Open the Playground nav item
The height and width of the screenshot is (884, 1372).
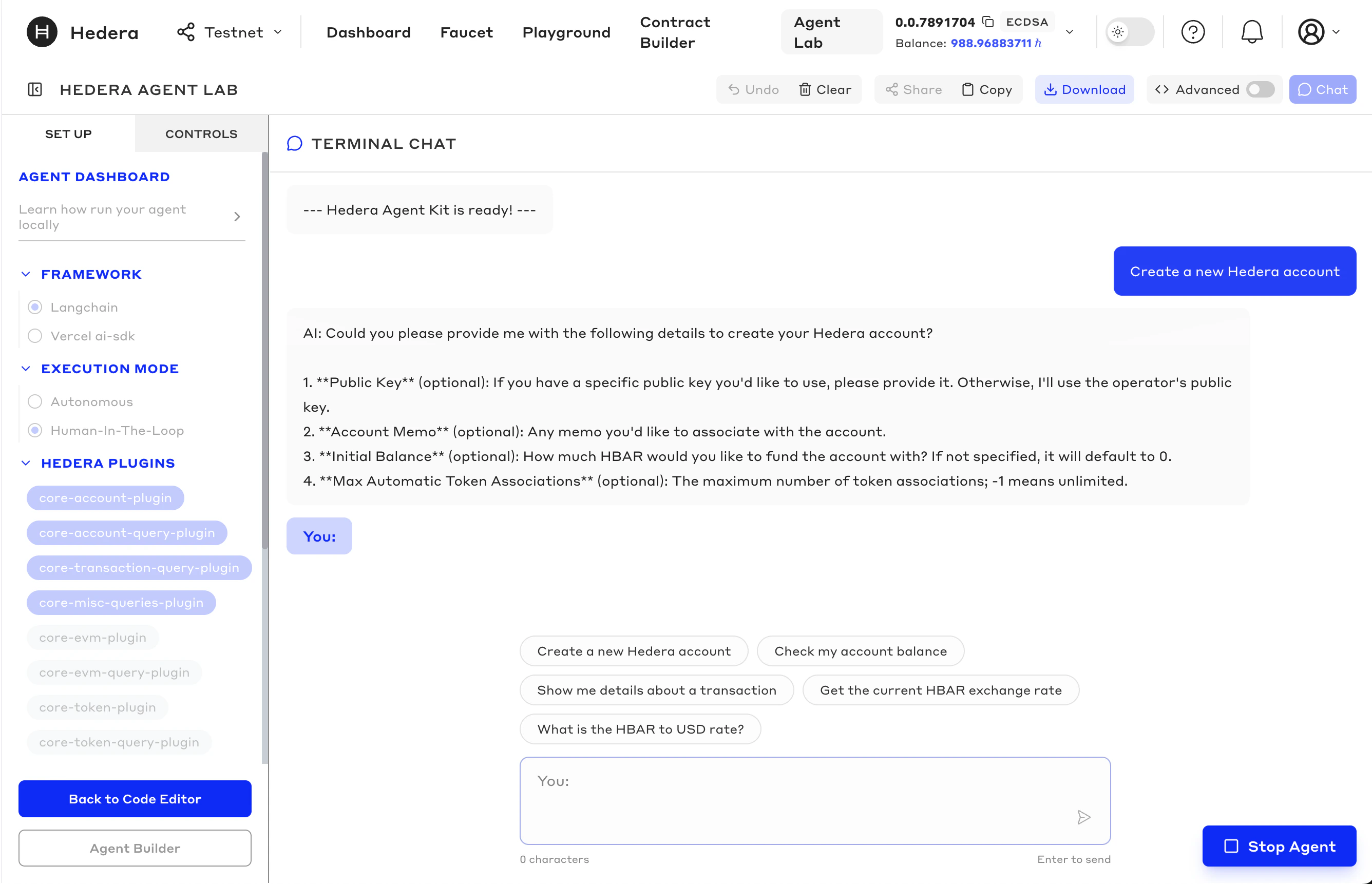click(566, 32)
